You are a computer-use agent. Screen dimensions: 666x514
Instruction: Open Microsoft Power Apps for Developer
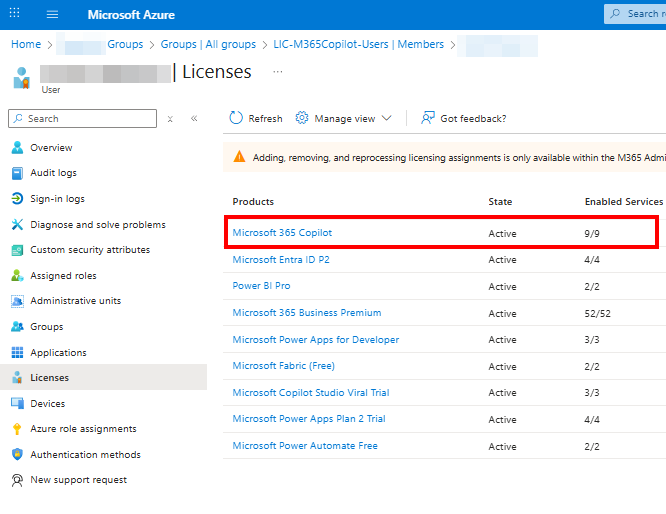(x=316, y=339)
